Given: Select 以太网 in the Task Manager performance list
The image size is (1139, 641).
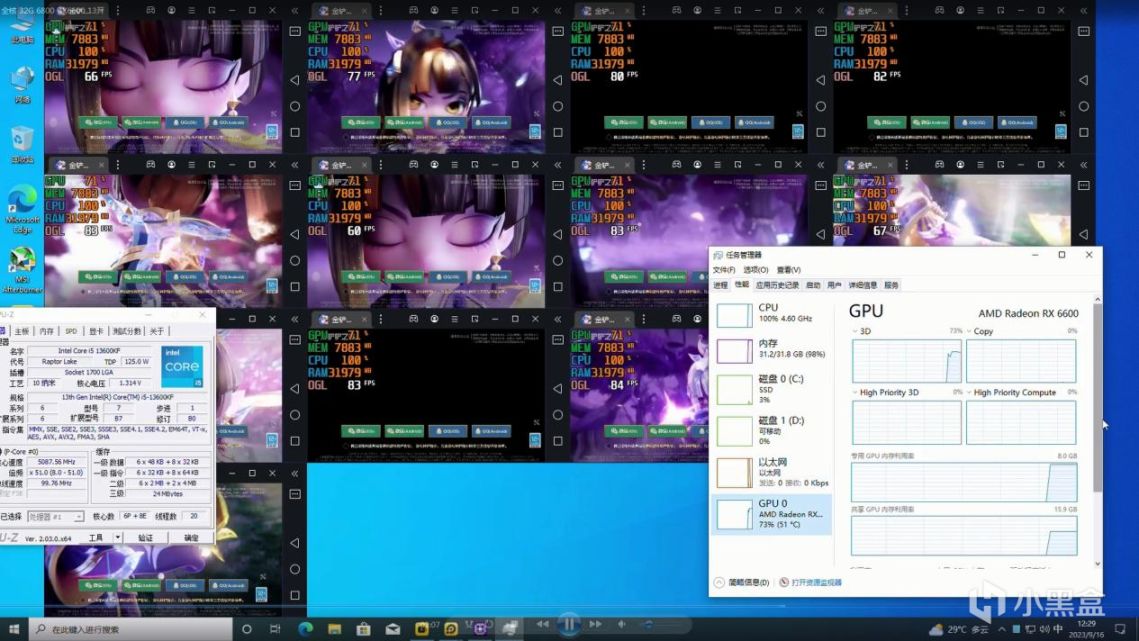Looking at the screenshot, I should point(771,472).
